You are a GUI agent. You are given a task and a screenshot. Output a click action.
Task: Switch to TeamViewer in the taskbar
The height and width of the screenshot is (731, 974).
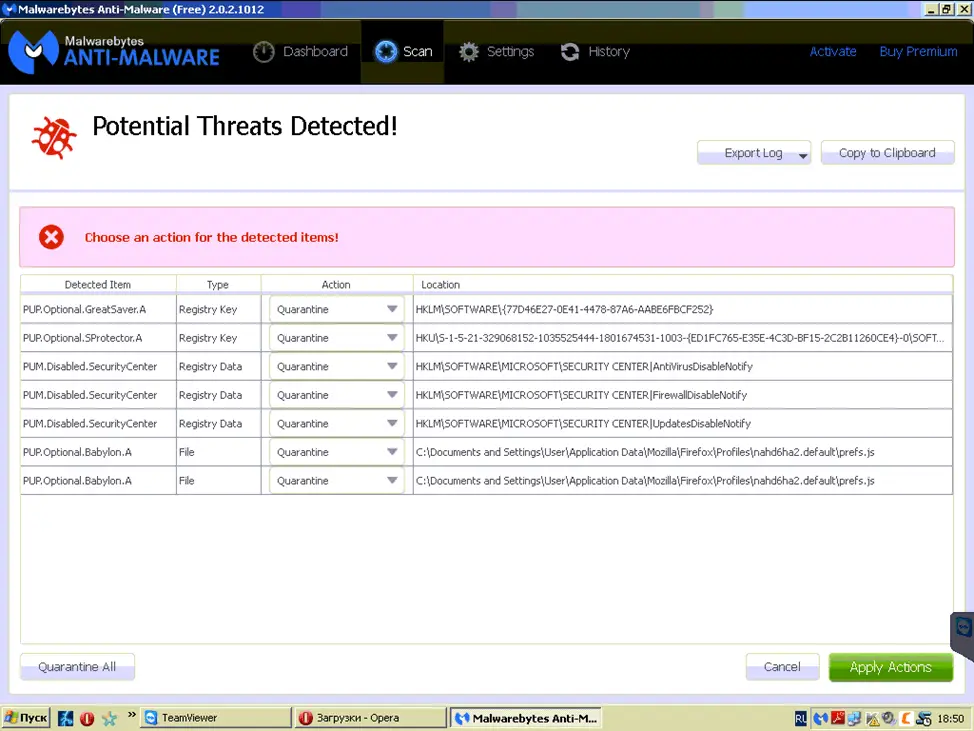point(213,718)
